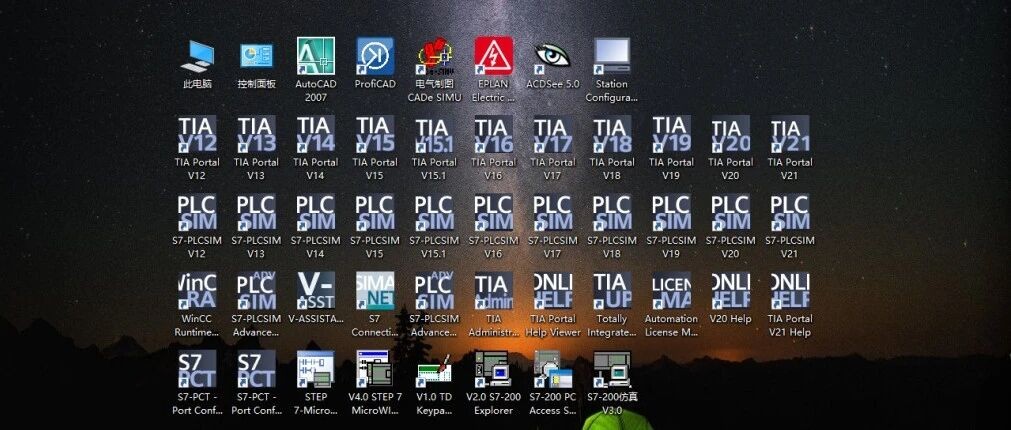Click the TIA Portal V21 icon
This screenshot has height=430, width=1011.
pyautogui.click(x=789, y=135)
